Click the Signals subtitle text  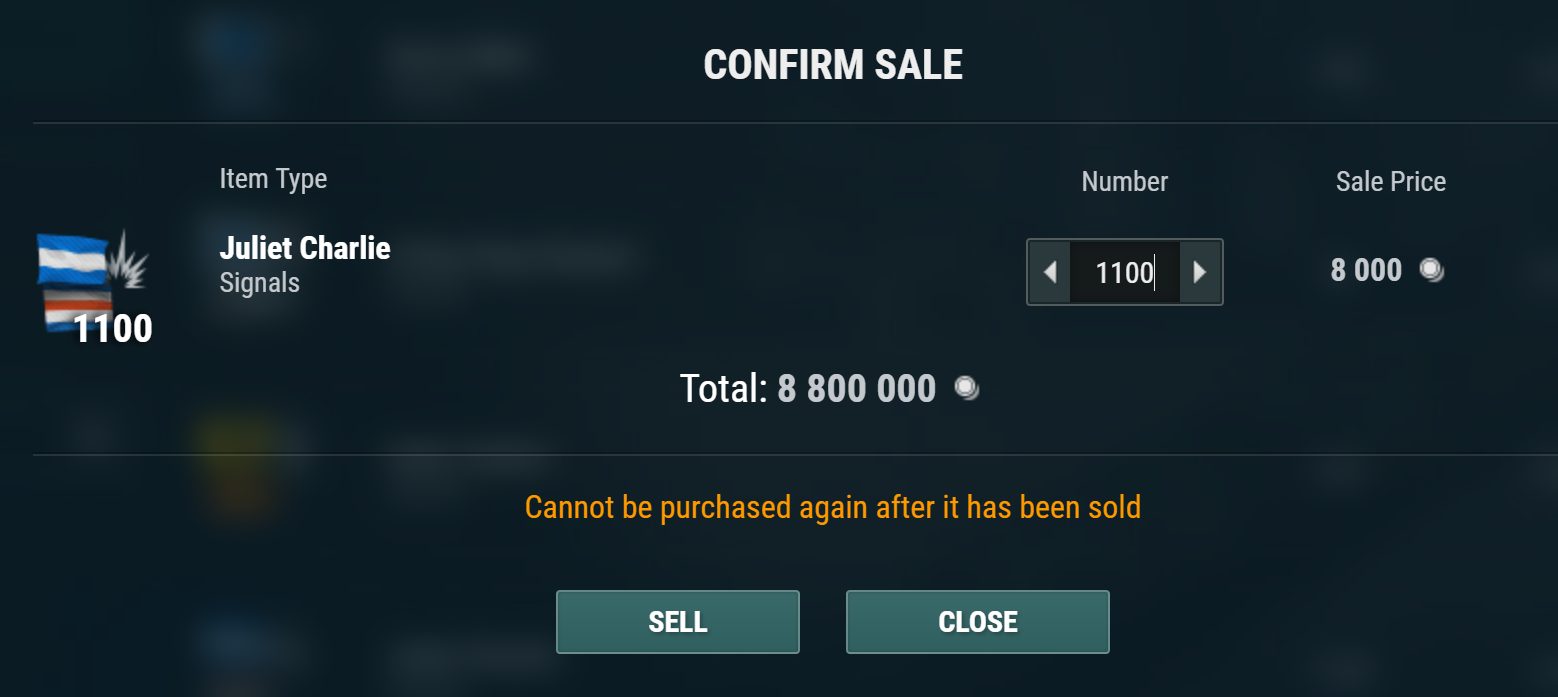[259, 283]
